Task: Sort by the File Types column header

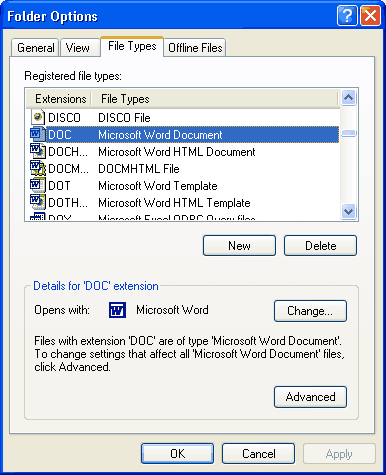Action: point(215,99)
